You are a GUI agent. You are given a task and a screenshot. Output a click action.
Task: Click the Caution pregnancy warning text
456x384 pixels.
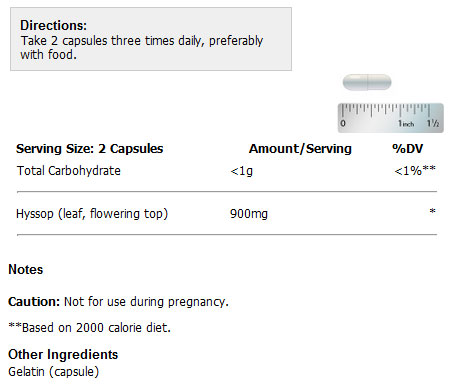(x=118, y=302)
